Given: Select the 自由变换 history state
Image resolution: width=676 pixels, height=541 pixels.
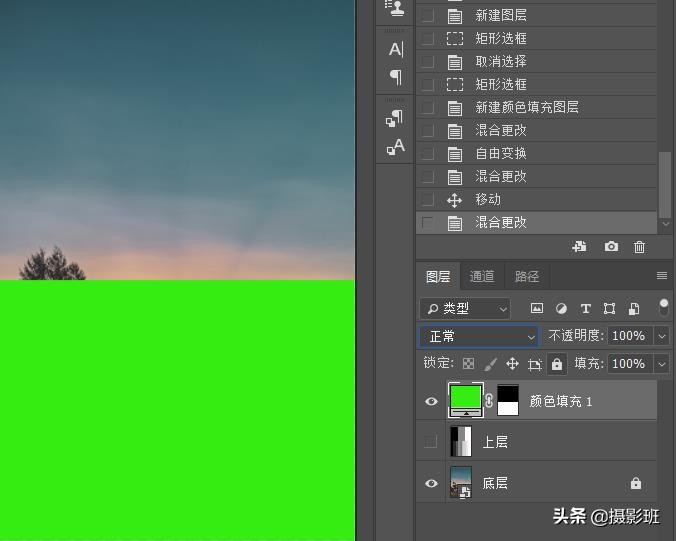Looking at the screenshot, I should (536, 153).
